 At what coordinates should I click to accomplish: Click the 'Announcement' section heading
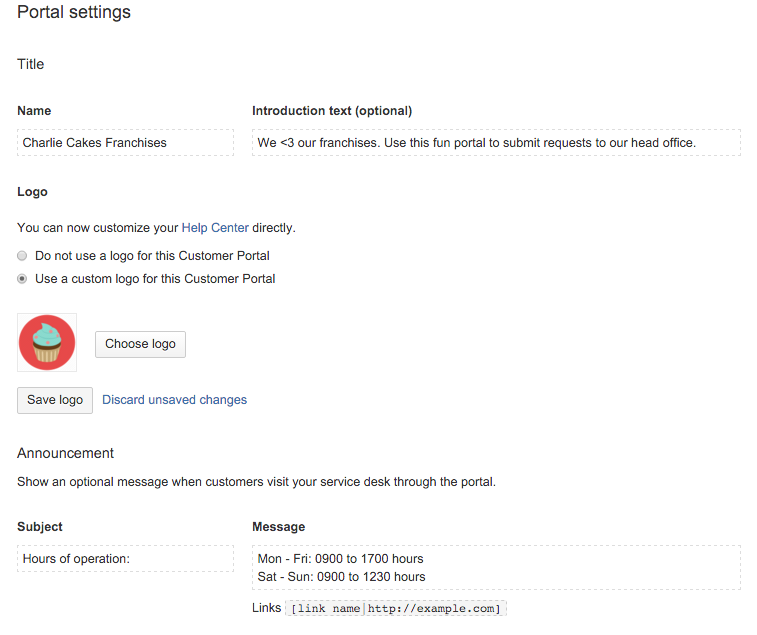pyautogui.click(x=66, y=453)
